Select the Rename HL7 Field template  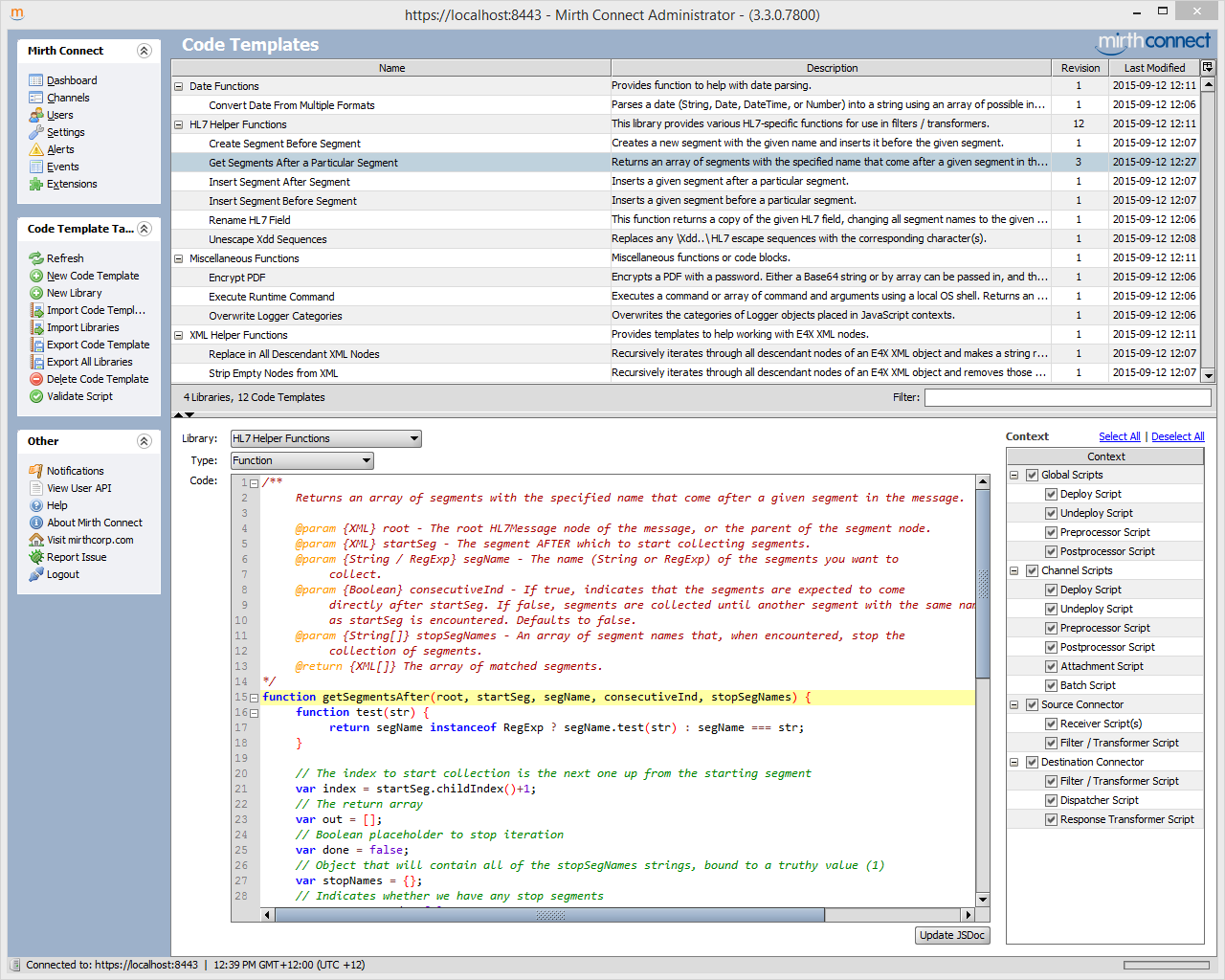[685, 220]
